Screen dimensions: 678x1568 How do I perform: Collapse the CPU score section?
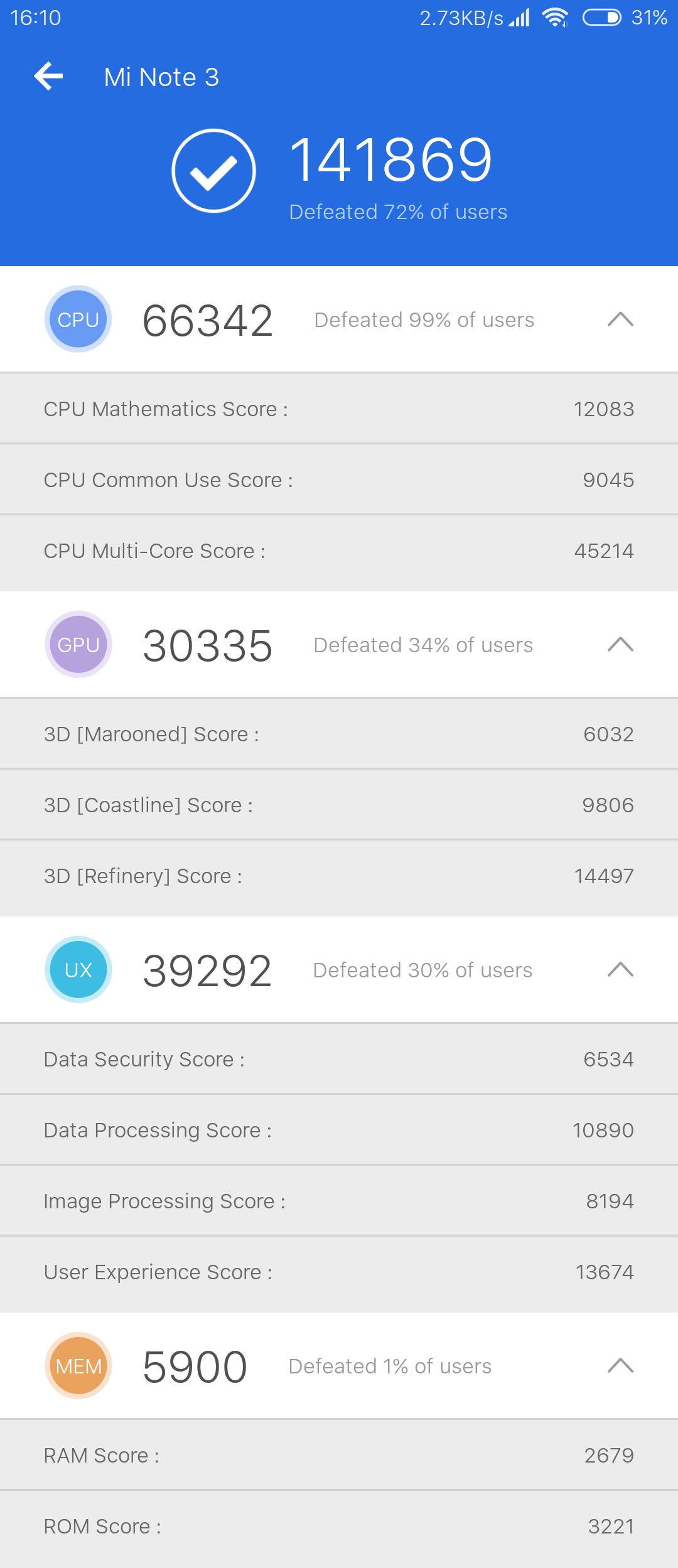pyautogui.click(x=621, y=320)
